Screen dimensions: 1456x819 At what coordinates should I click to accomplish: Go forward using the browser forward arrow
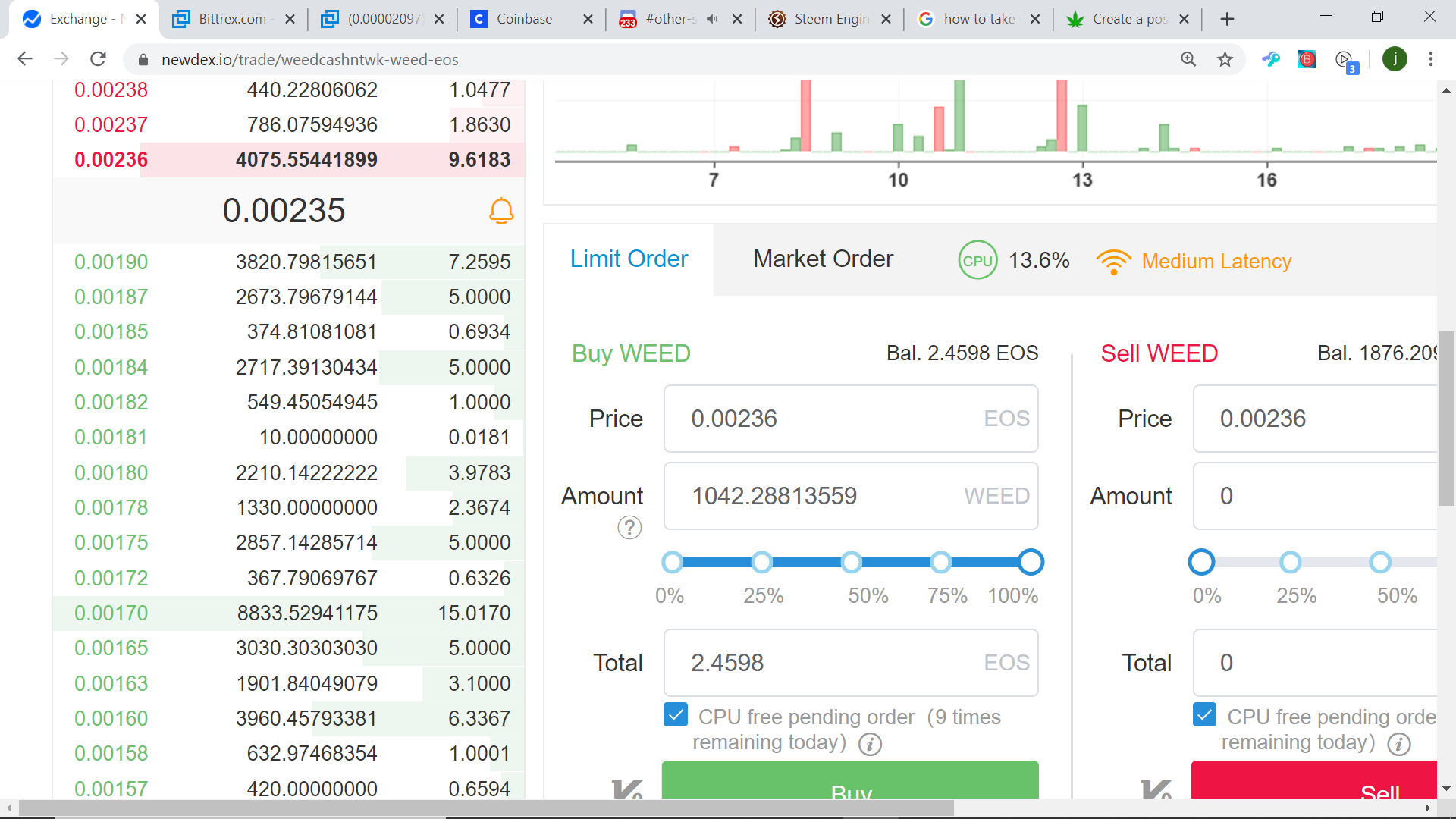(x=61, y=59)
